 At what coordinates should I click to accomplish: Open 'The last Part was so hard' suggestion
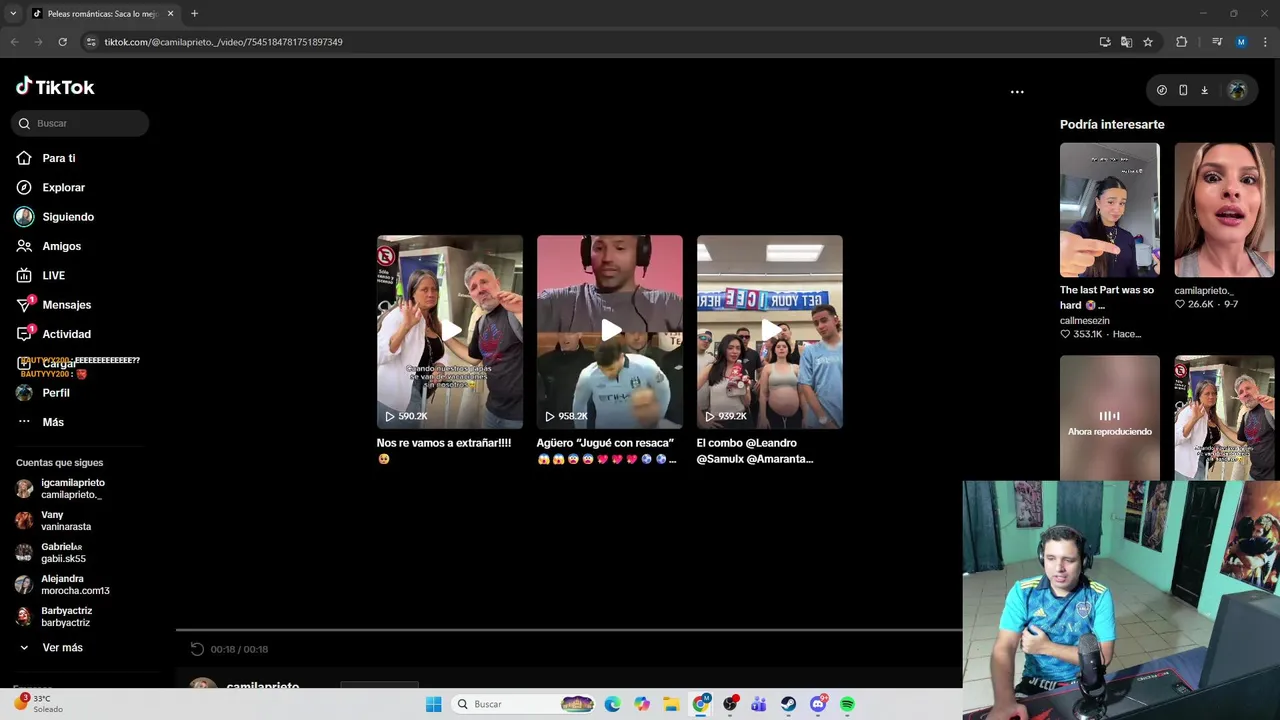pyautogui.click(x=1110, y=210)
